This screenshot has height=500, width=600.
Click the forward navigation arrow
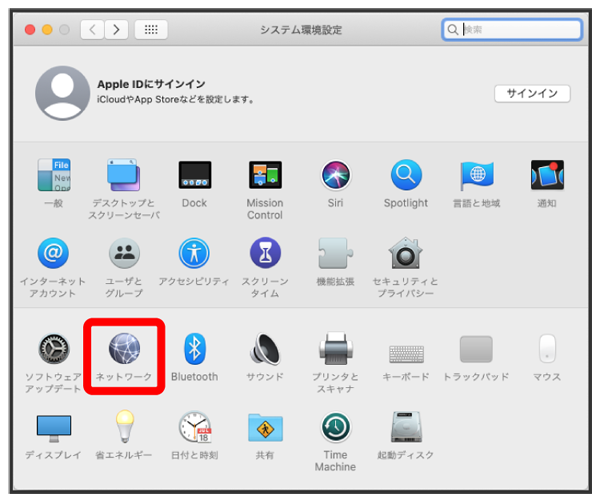[x=117, y=30]
